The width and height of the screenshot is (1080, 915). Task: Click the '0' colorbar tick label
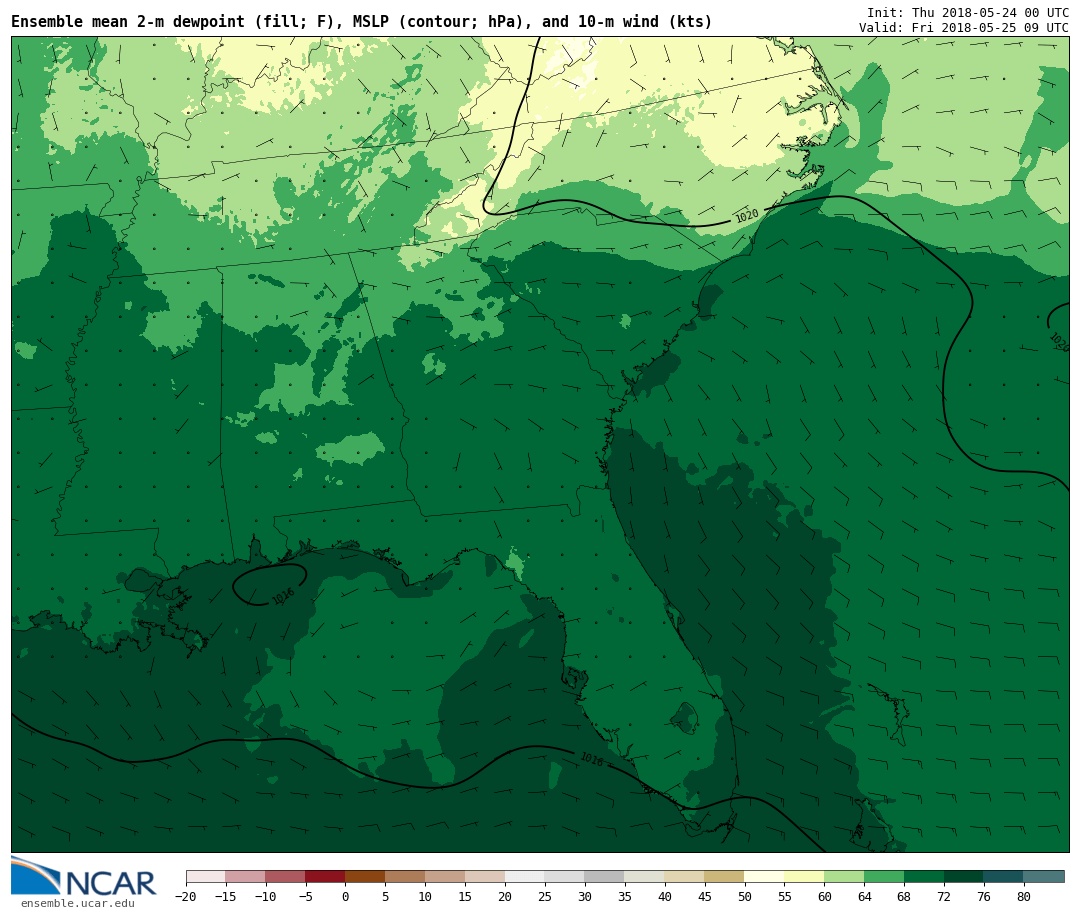(x=346, y=896)
